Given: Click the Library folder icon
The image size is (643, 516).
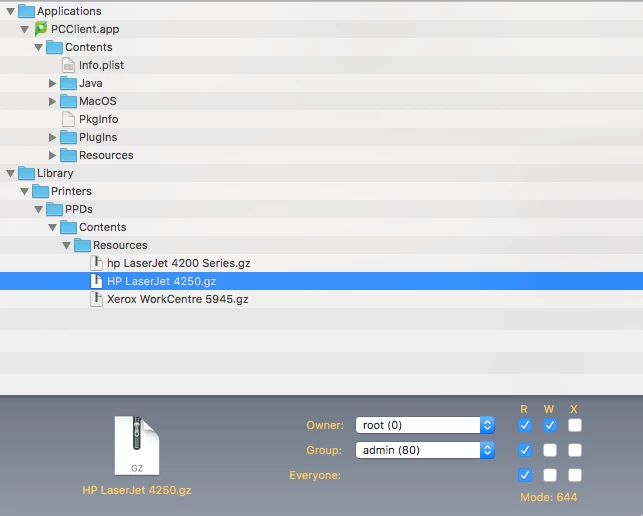Looking at the screenshot, I should point(26,174).
